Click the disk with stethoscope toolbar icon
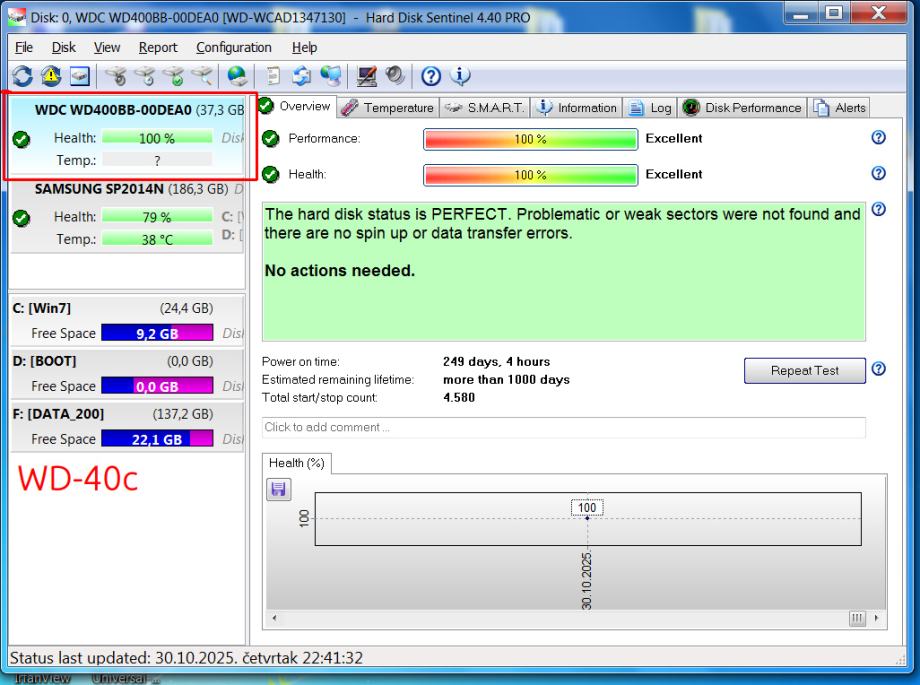 pyautogui.click(x=116, y=76)
